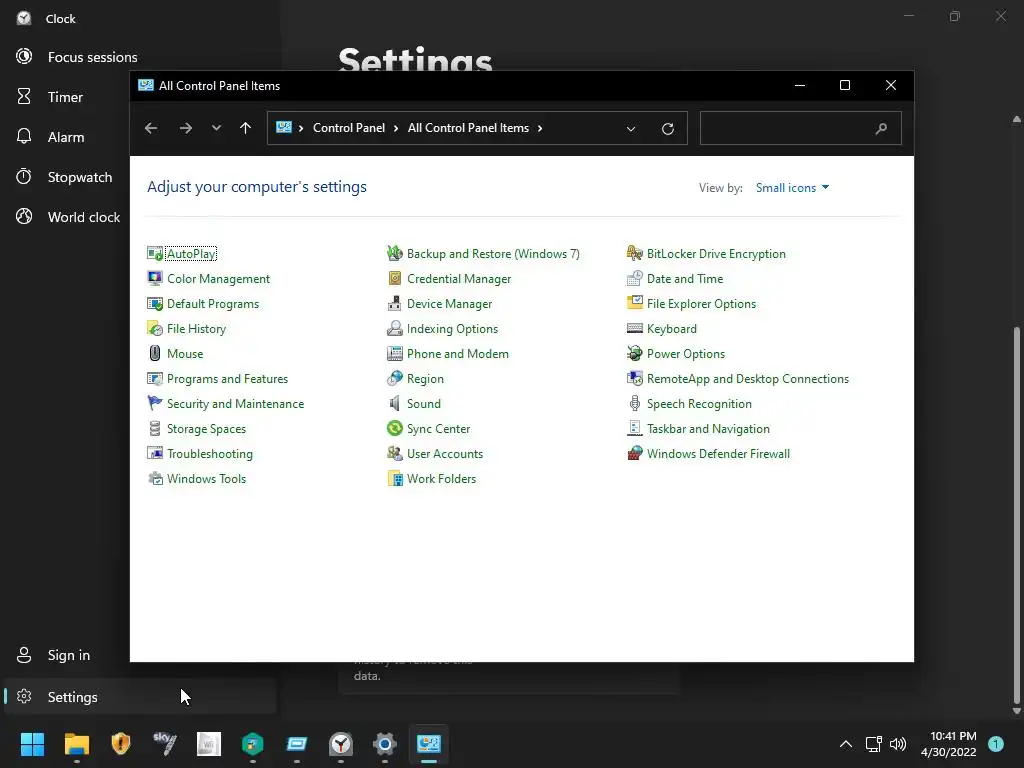Click RemoteApp and Desktop Connections link
The width and height of the screenshot is (1024, 768).
748,379
